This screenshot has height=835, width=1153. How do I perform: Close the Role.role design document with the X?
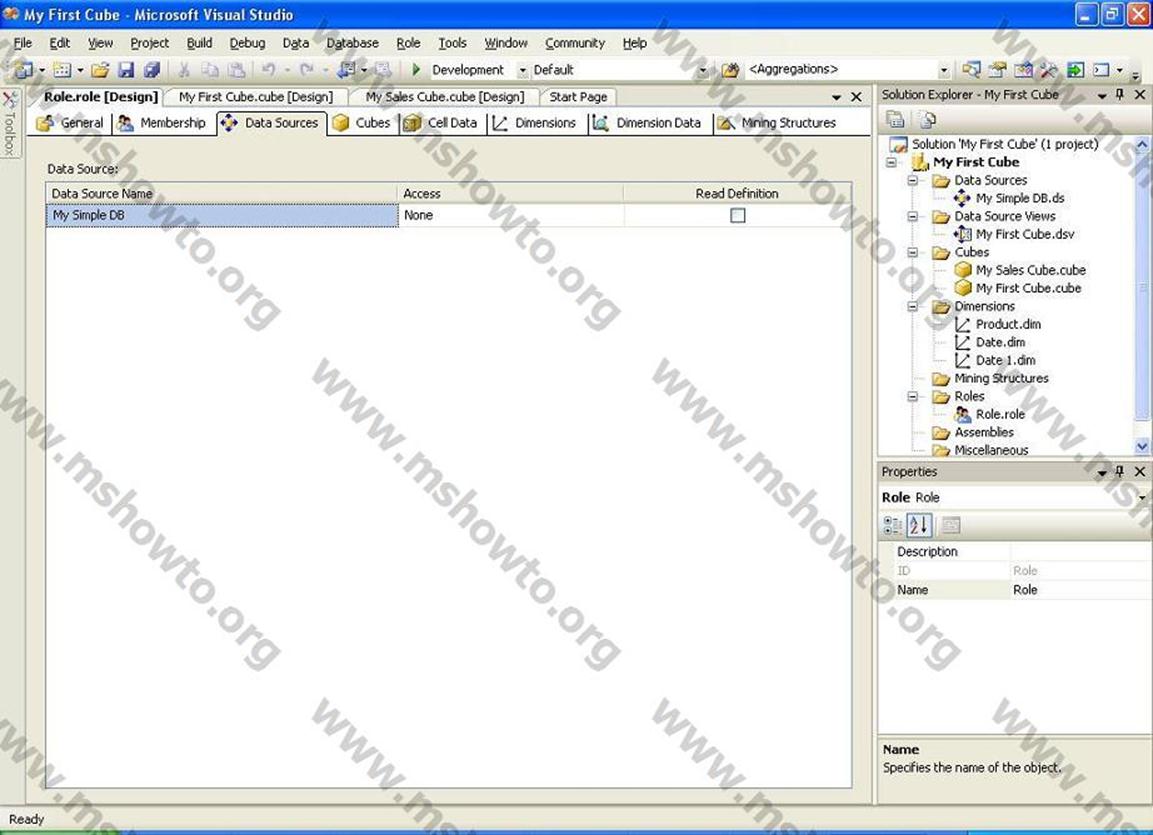pyautogui.click(x=856, y=97)
